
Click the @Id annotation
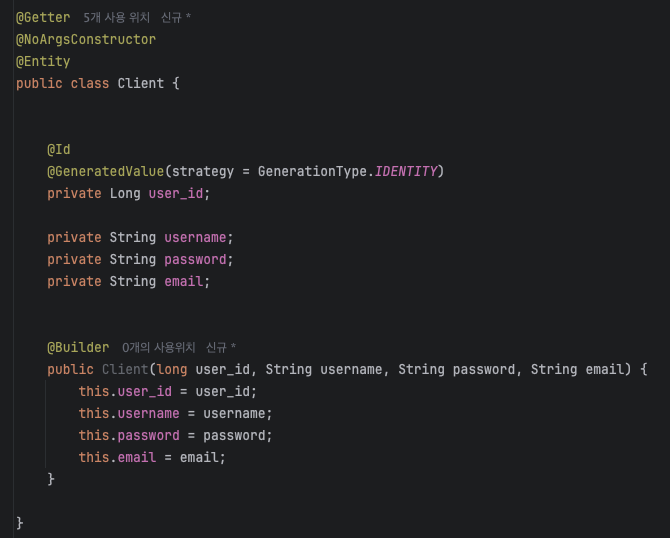pos(59,150)
